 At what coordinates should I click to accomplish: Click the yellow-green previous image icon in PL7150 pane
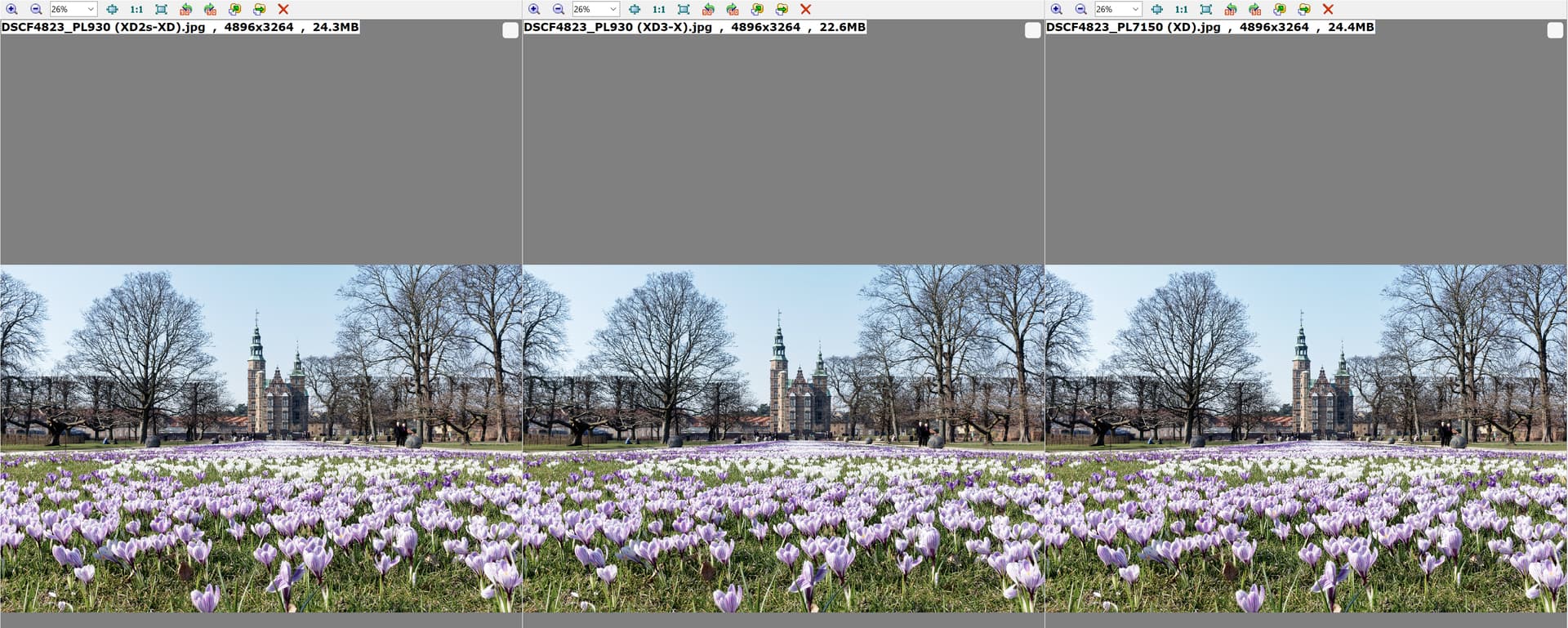[x=1280, y=9]
